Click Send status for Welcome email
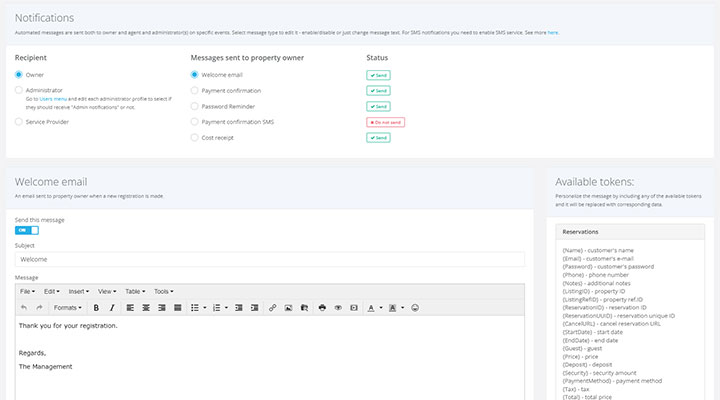The height and width of the screenshot is (400, 720). (378, 75)
